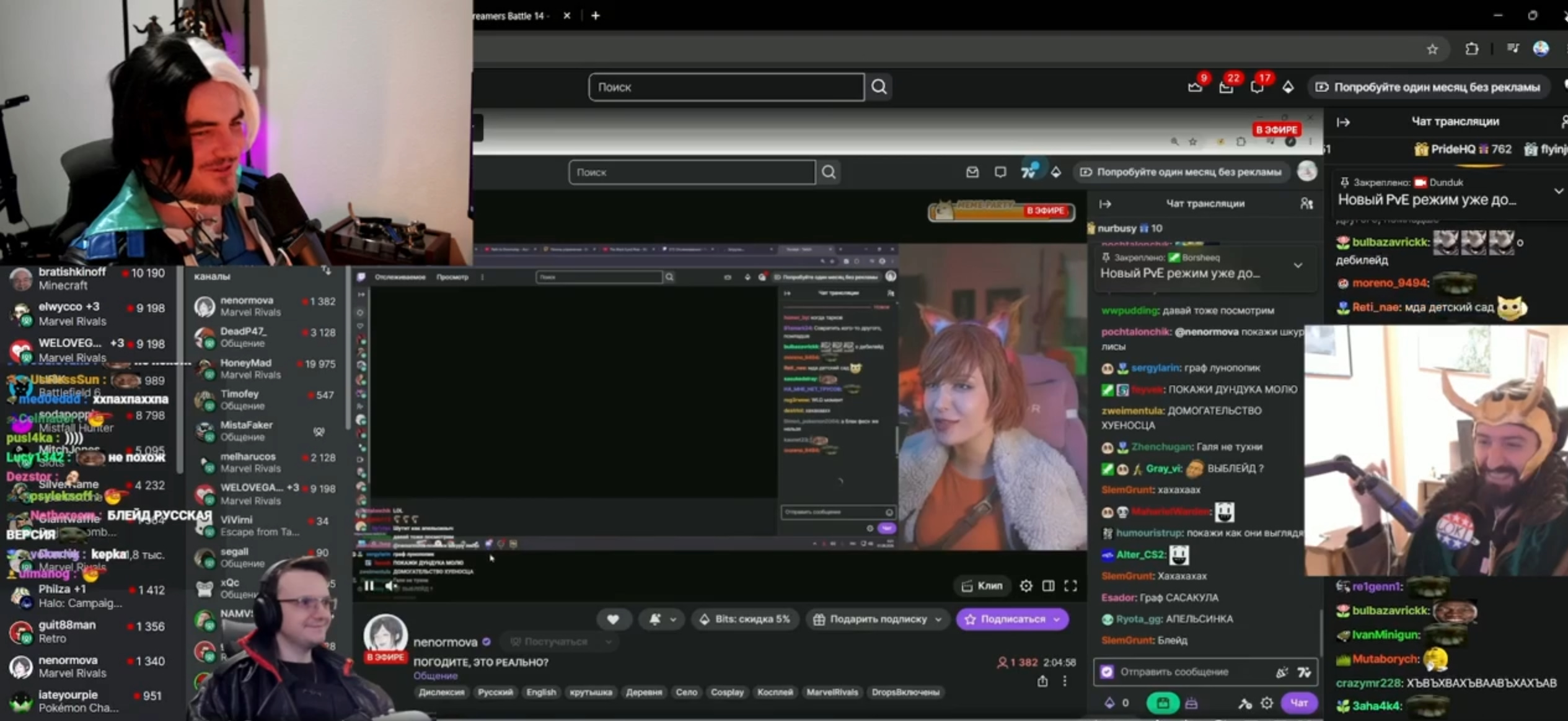The height and width of the screenshot is (721, 1568).
Task: Click Bits: скидка 5% button
Action: pyautogui.click(x=745, y=619)
